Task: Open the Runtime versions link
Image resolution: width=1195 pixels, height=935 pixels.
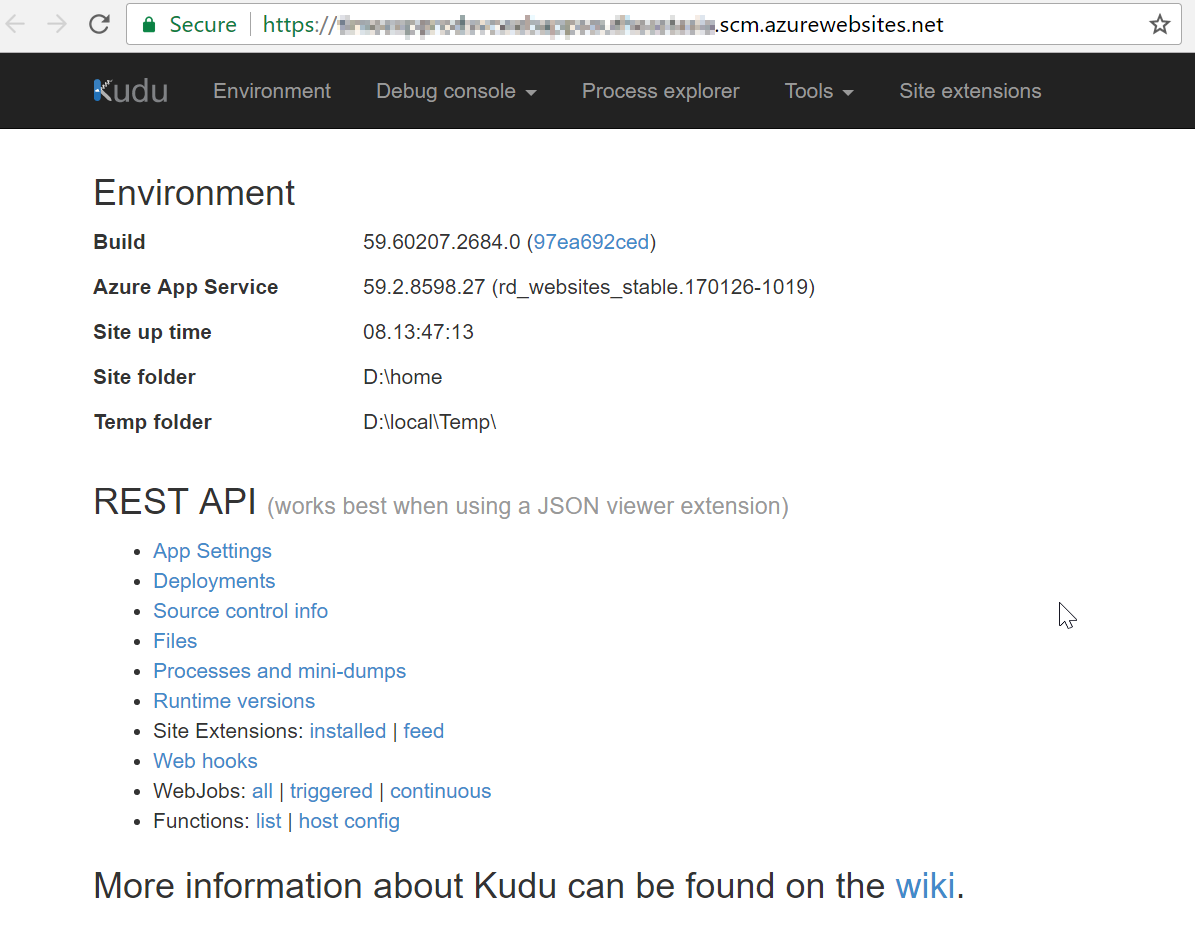Action: coord(234,701)
